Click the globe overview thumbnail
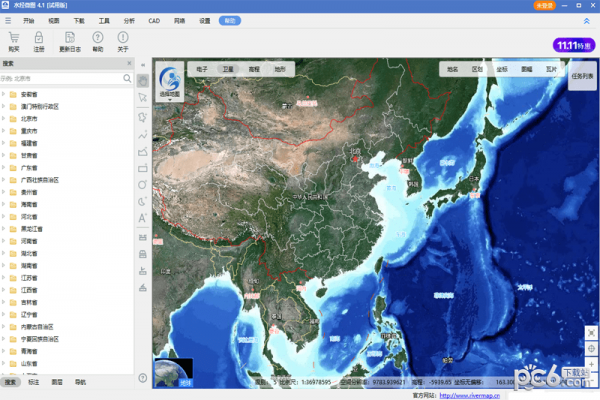Image resolution: width=600 pixels, height=400 pixels. (173, 372)
